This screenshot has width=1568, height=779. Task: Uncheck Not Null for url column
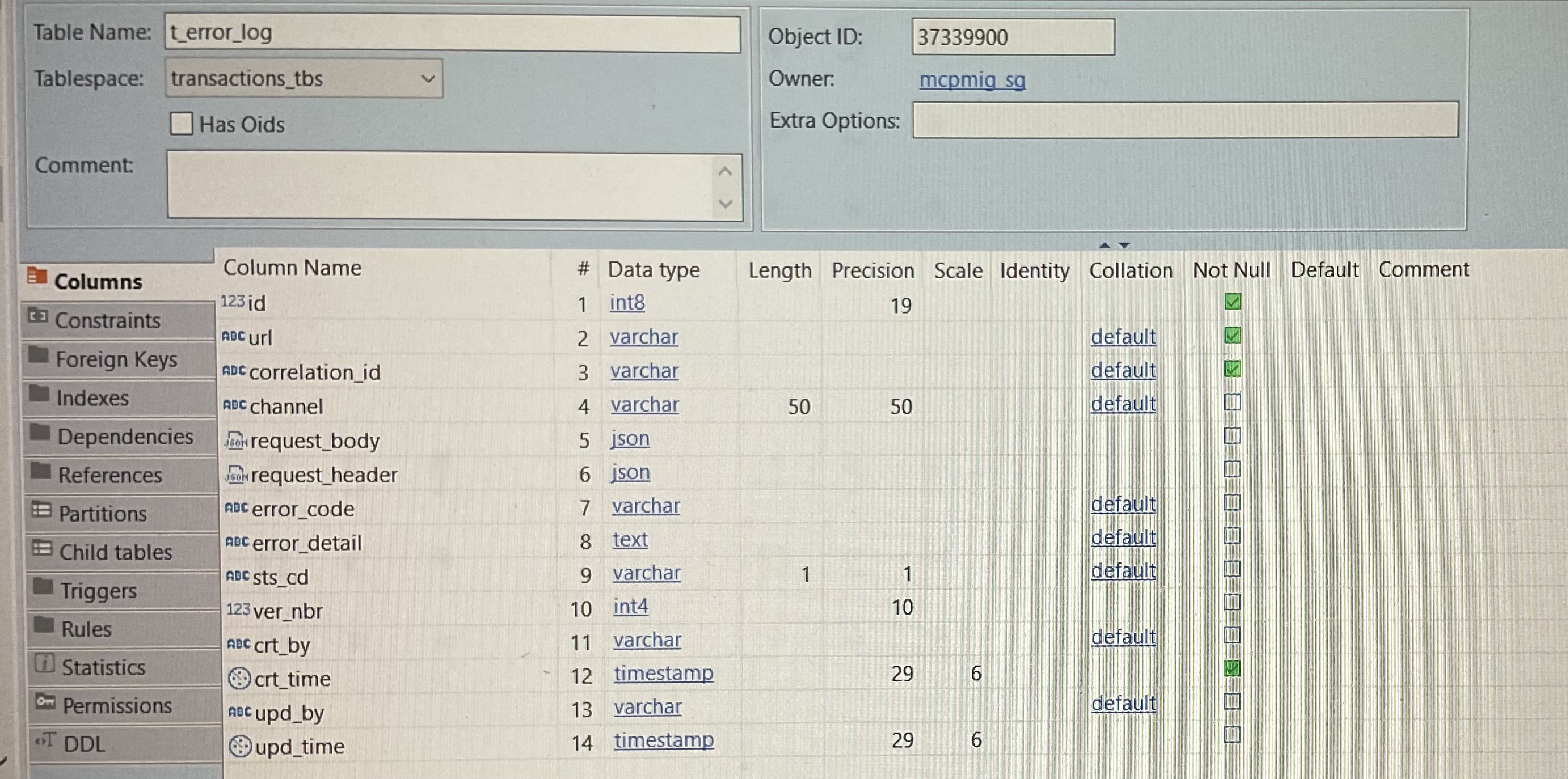1232,336
